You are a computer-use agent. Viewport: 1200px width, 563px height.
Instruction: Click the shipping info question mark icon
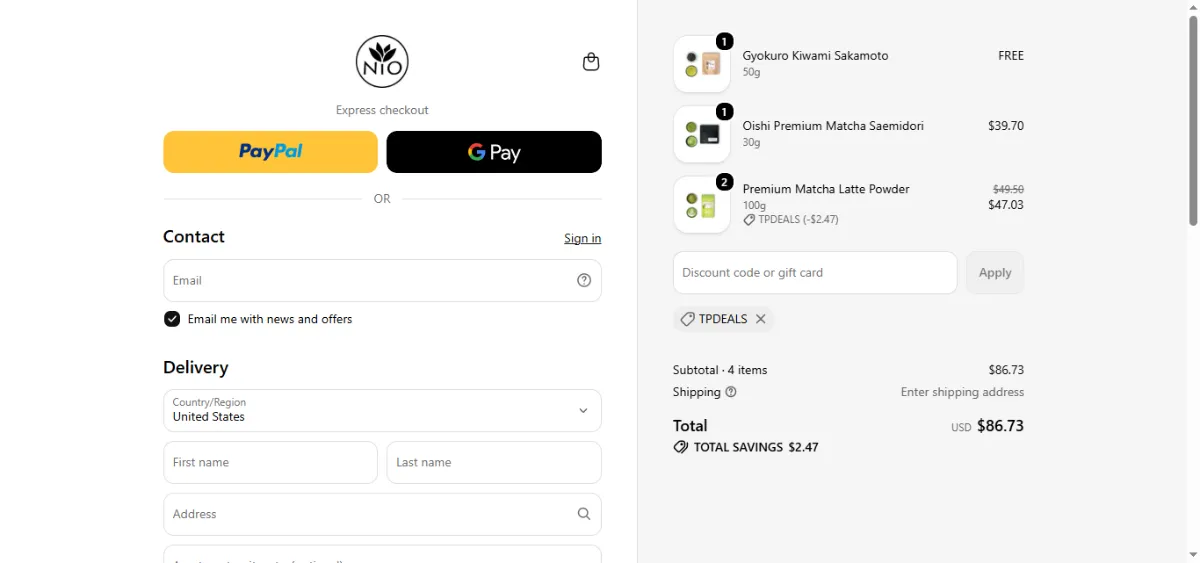[731, 392]
